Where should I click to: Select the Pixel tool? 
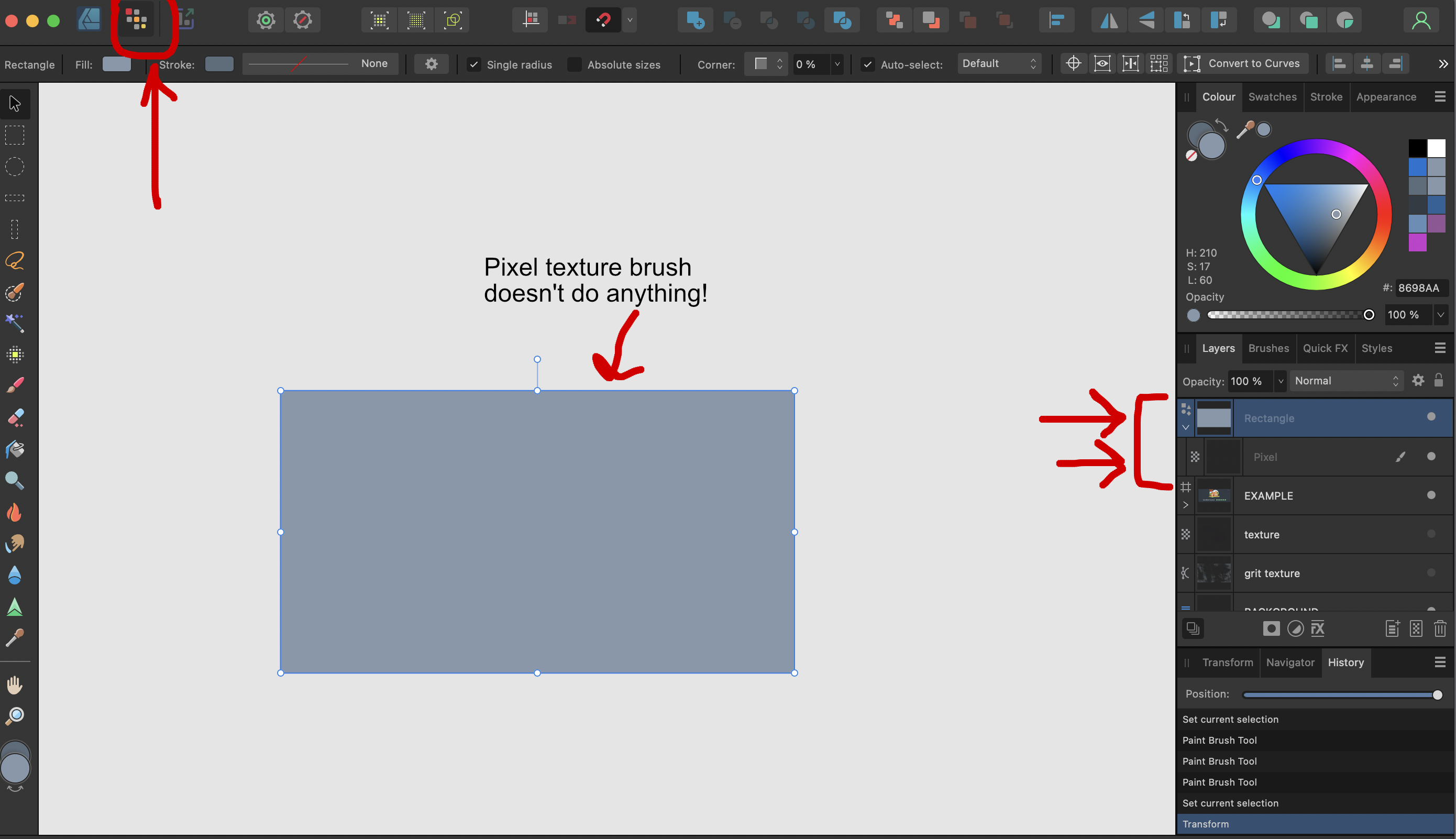(x=15, y=355)
